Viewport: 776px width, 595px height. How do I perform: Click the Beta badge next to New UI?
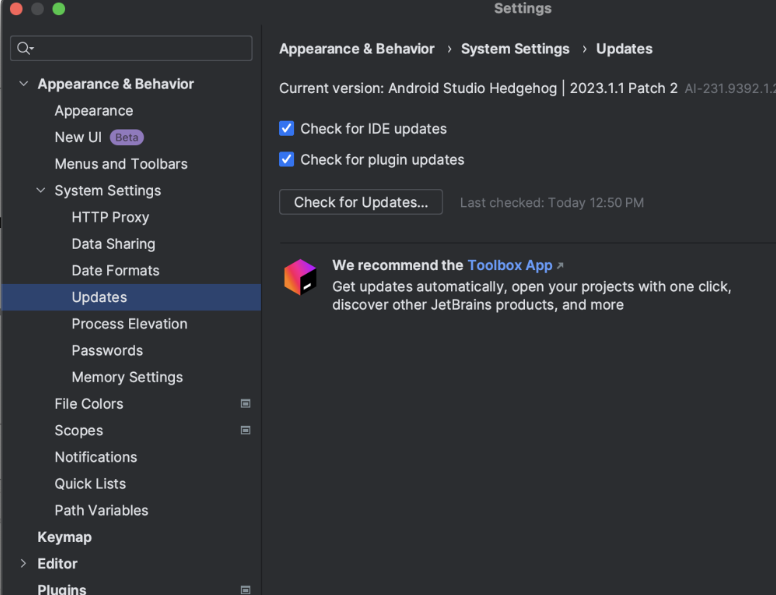click(127, 137)
